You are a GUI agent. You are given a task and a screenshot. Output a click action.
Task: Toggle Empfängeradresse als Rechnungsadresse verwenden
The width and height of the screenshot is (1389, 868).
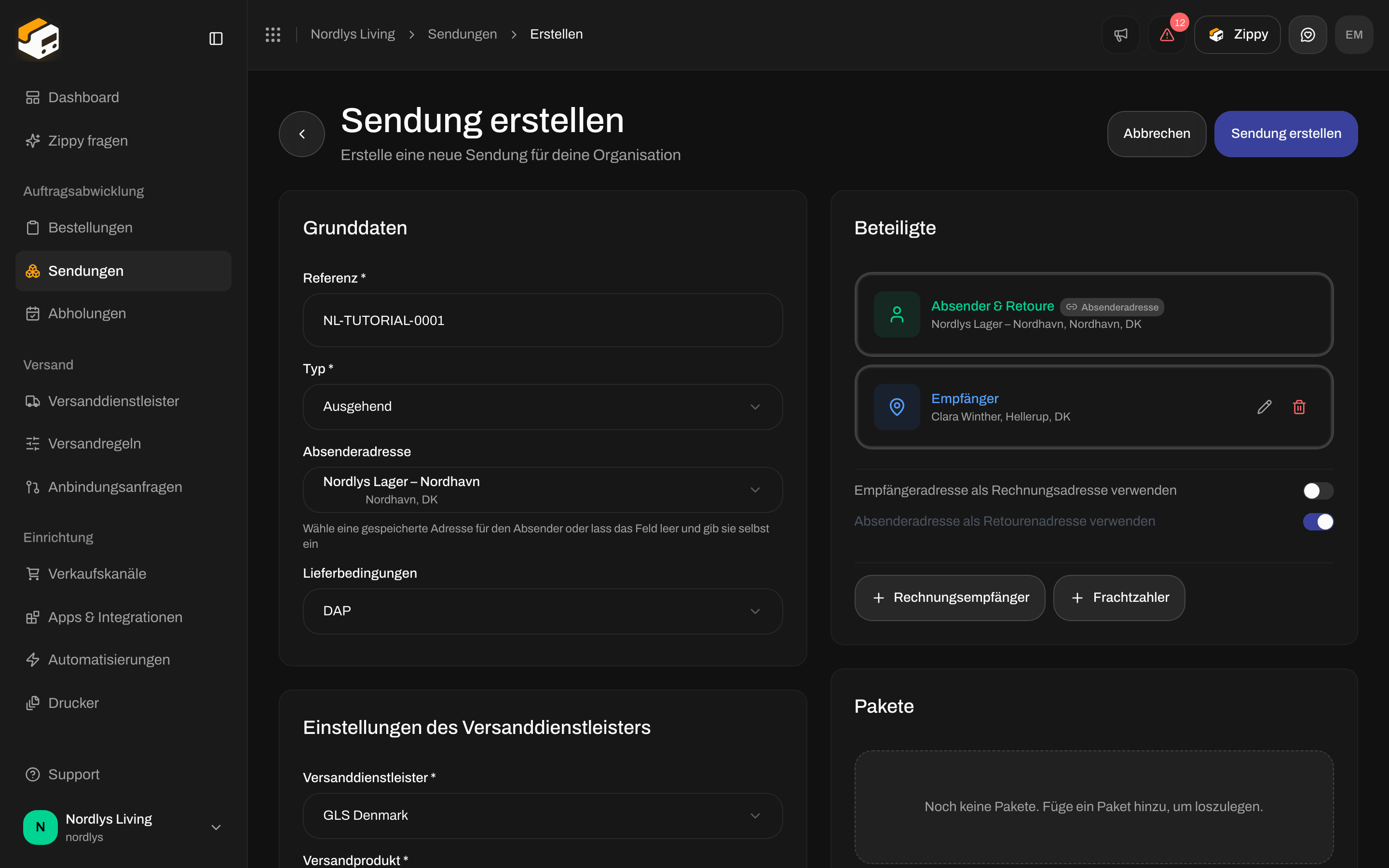(x=1319, y=491)
